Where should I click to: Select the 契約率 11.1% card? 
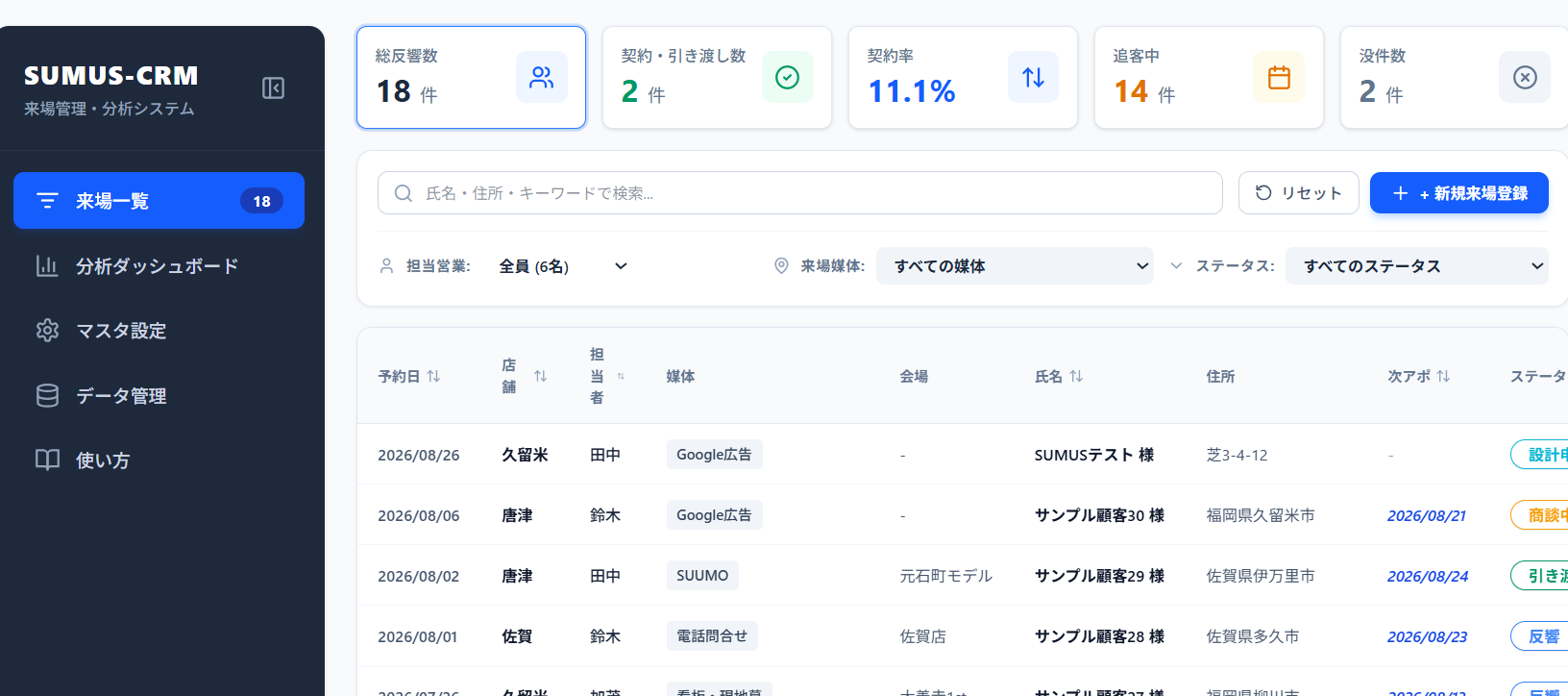tap(963, 77)
